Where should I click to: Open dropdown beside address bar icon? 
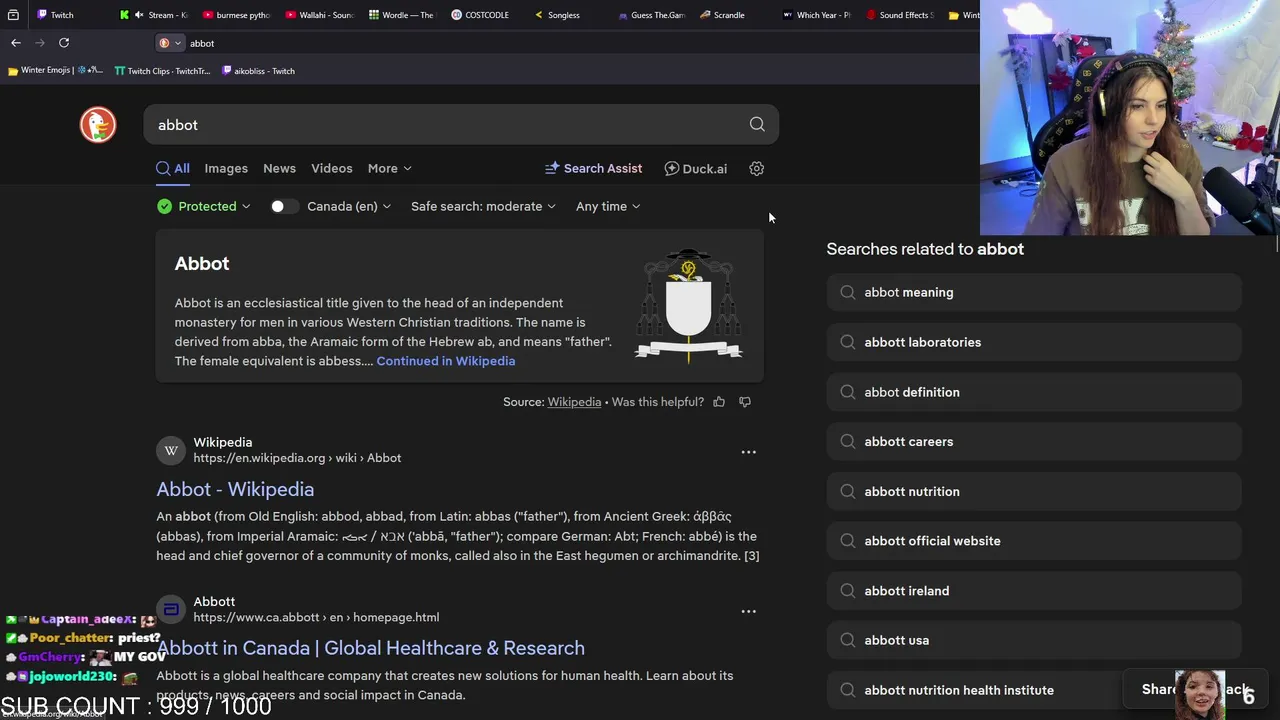point(178,43)
